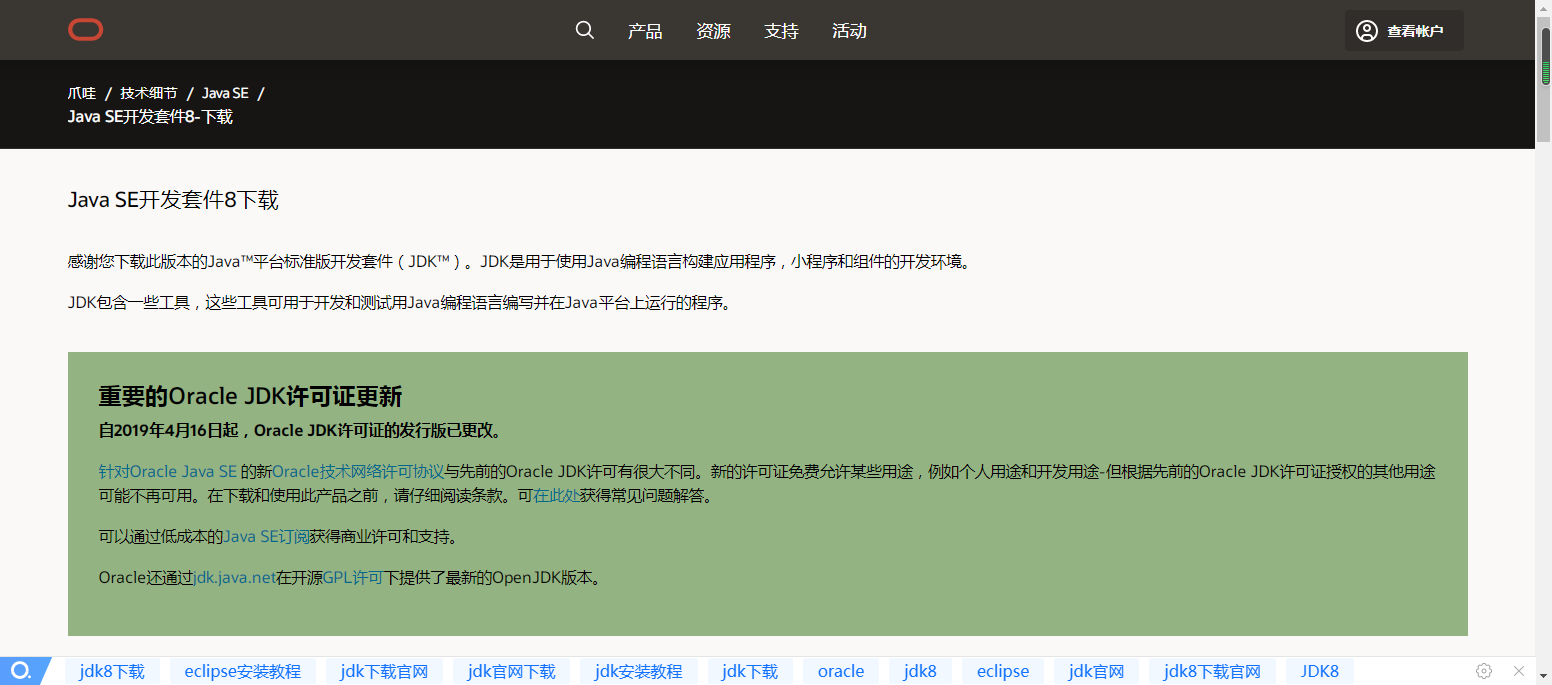1552x685 pixels.
Task: Select oracle suggestion tag
Action: 841,671
